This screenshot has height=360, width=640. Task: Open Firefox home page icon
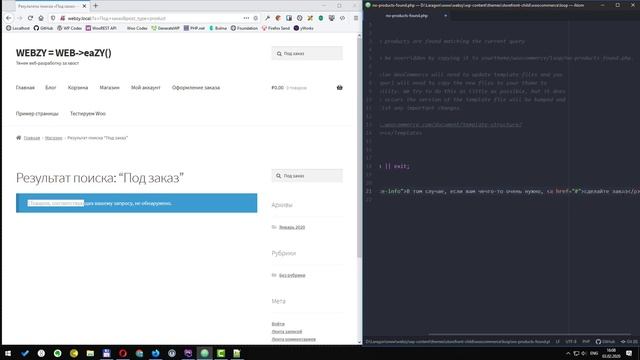click(41, 18)
